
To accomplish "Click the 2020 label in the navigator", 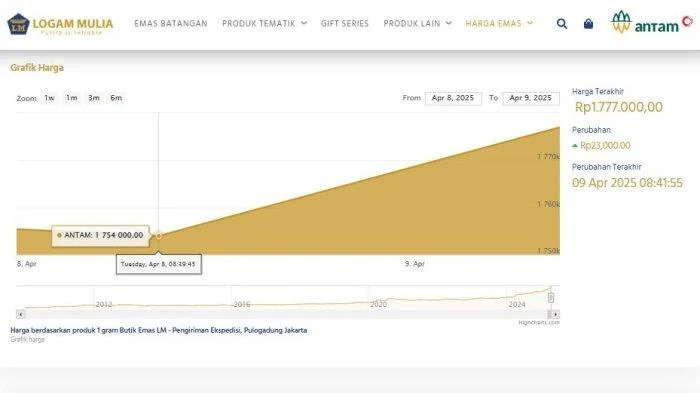I will (378, 304).
